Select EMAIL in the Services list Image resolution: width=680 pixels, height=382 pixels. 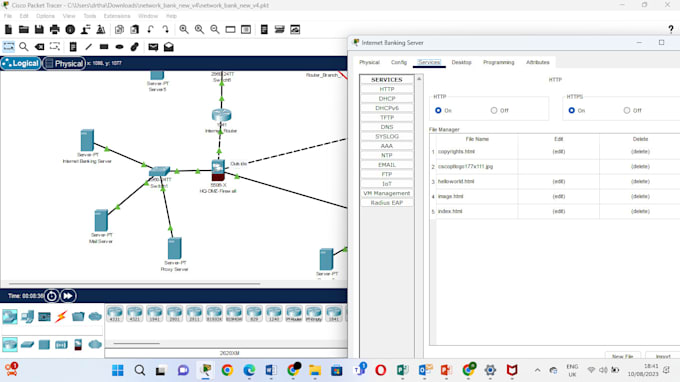click(387, 165)
